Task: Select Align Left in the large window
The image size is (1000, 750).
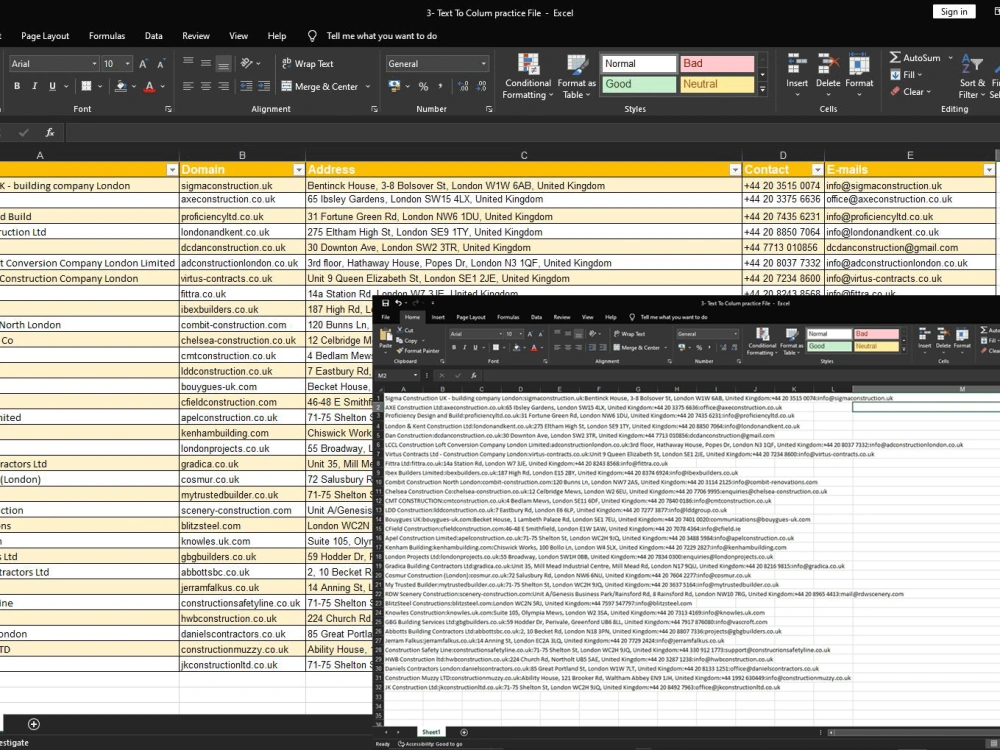Action: [x=188, y=86]
